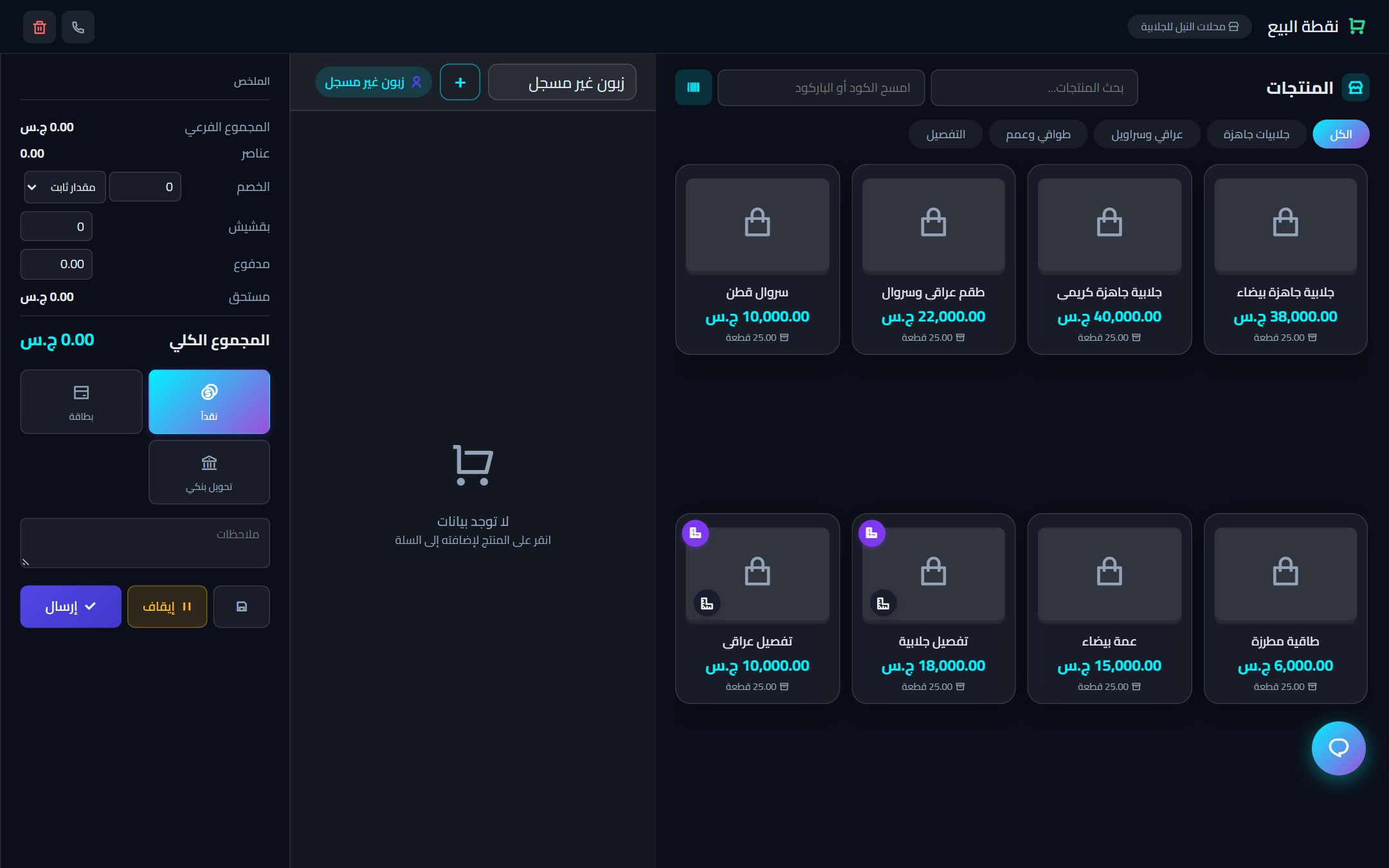The image size is (1389, 868).
Task: Open the مقدار ثابت discount type dropdown
Action: click(65, 187)
